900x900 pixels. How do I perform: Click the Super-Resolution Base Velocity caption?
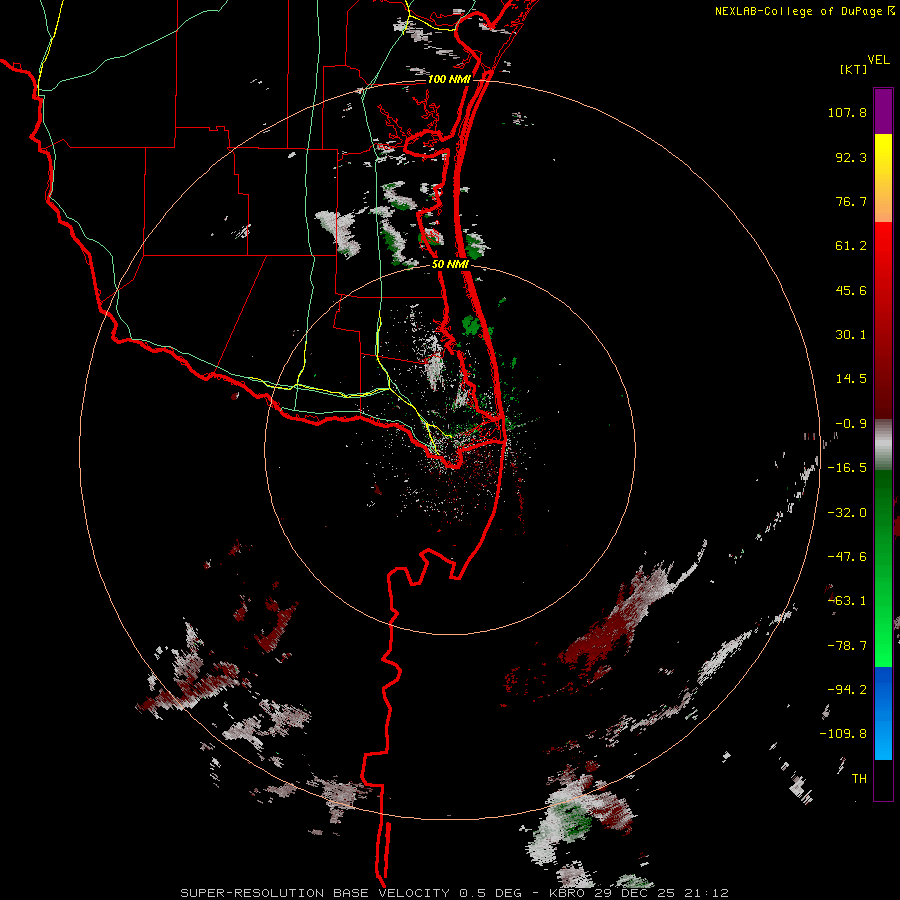[x=454, y=893]
